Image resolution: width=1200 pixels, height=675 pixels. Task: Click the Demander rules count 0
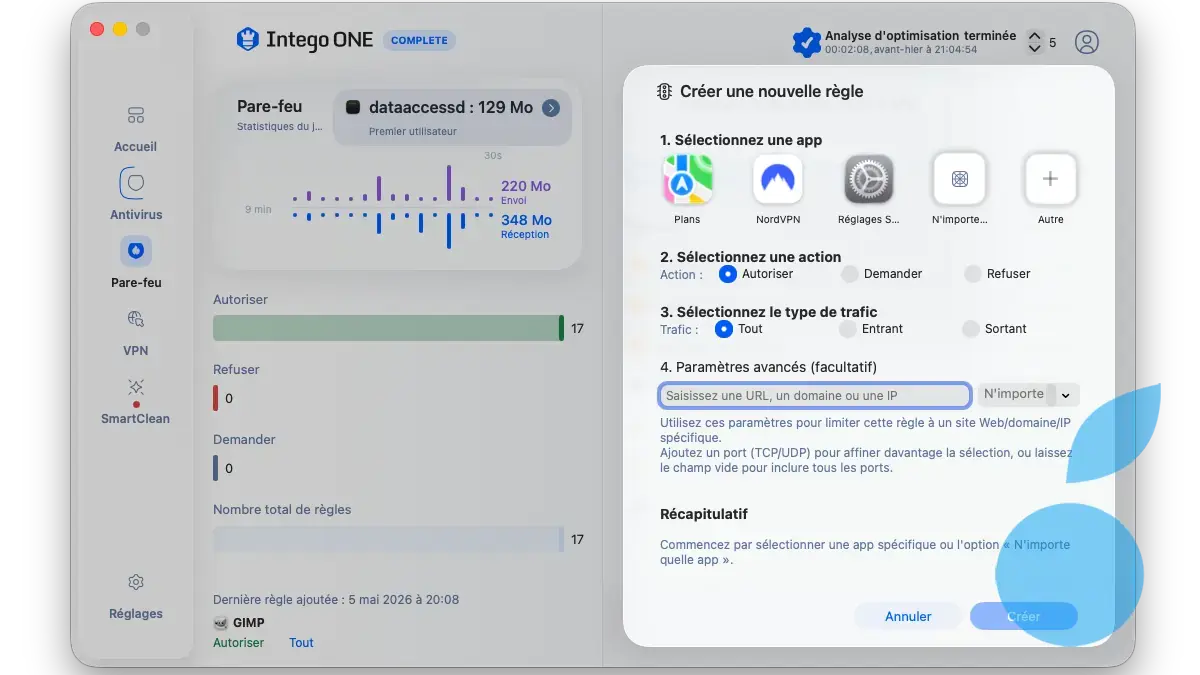coord(229,468)
